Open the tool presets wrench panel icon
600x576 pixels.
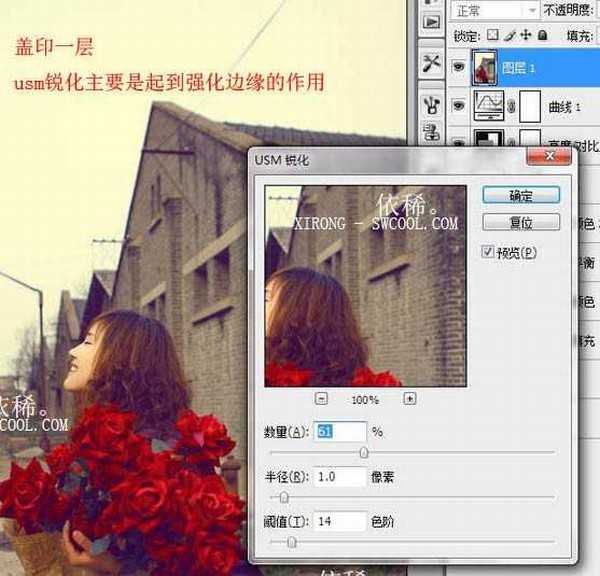click(432, 64)
